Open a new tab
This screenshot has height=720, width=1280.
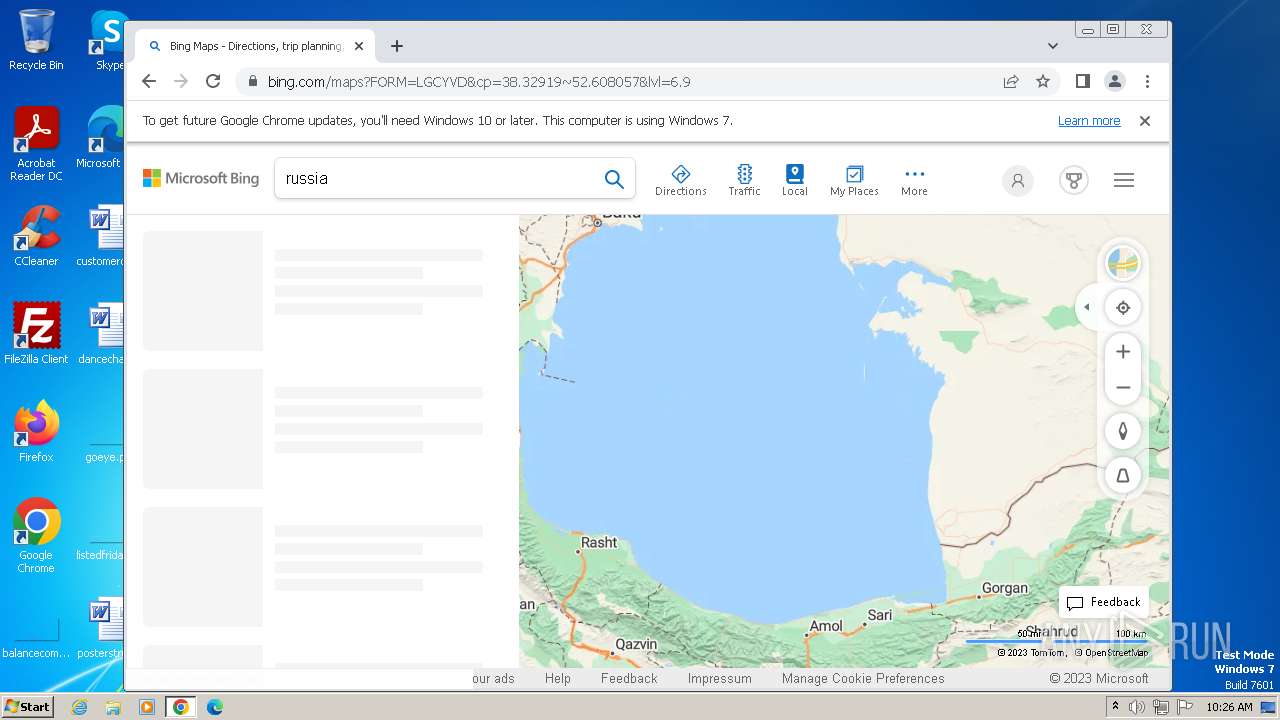[397, 46]
